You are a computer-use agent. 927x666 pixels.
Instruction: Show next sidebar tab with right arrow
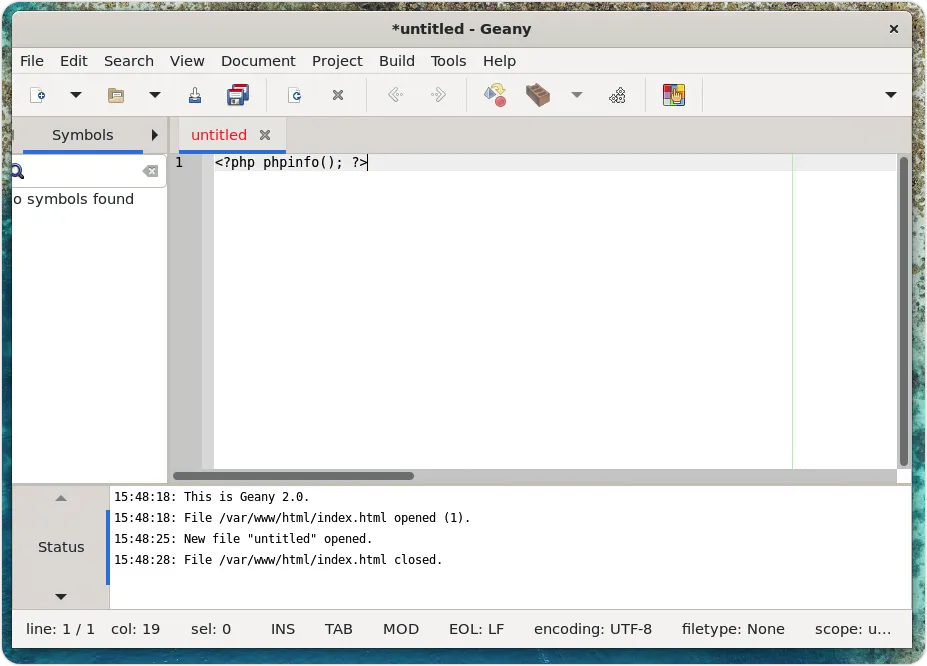pyautogui.click(x=155, y=135)
